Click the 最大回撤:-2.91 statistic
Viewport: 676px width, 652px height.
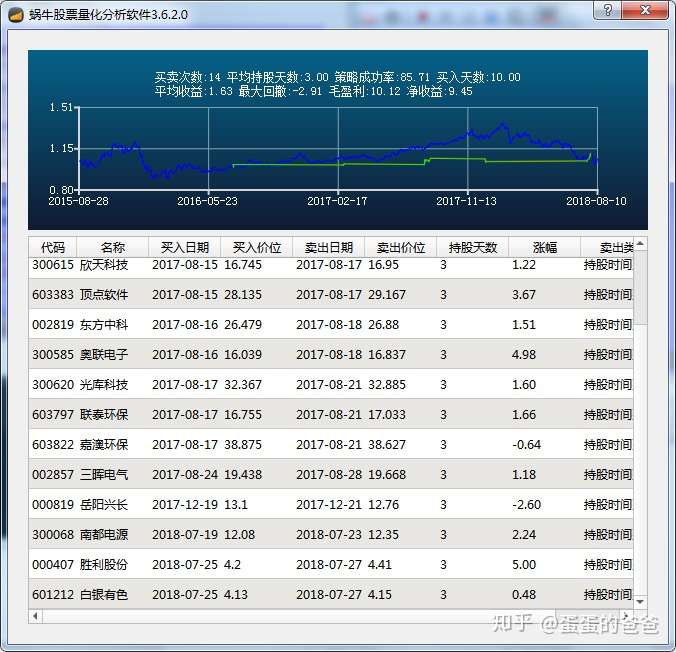(x=280, y=91)
